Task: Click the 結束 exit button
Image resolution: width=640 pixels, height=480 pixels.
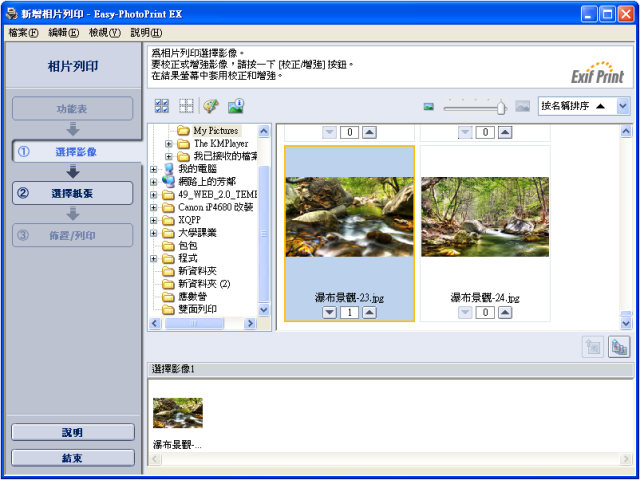Action: pos(73,458)
